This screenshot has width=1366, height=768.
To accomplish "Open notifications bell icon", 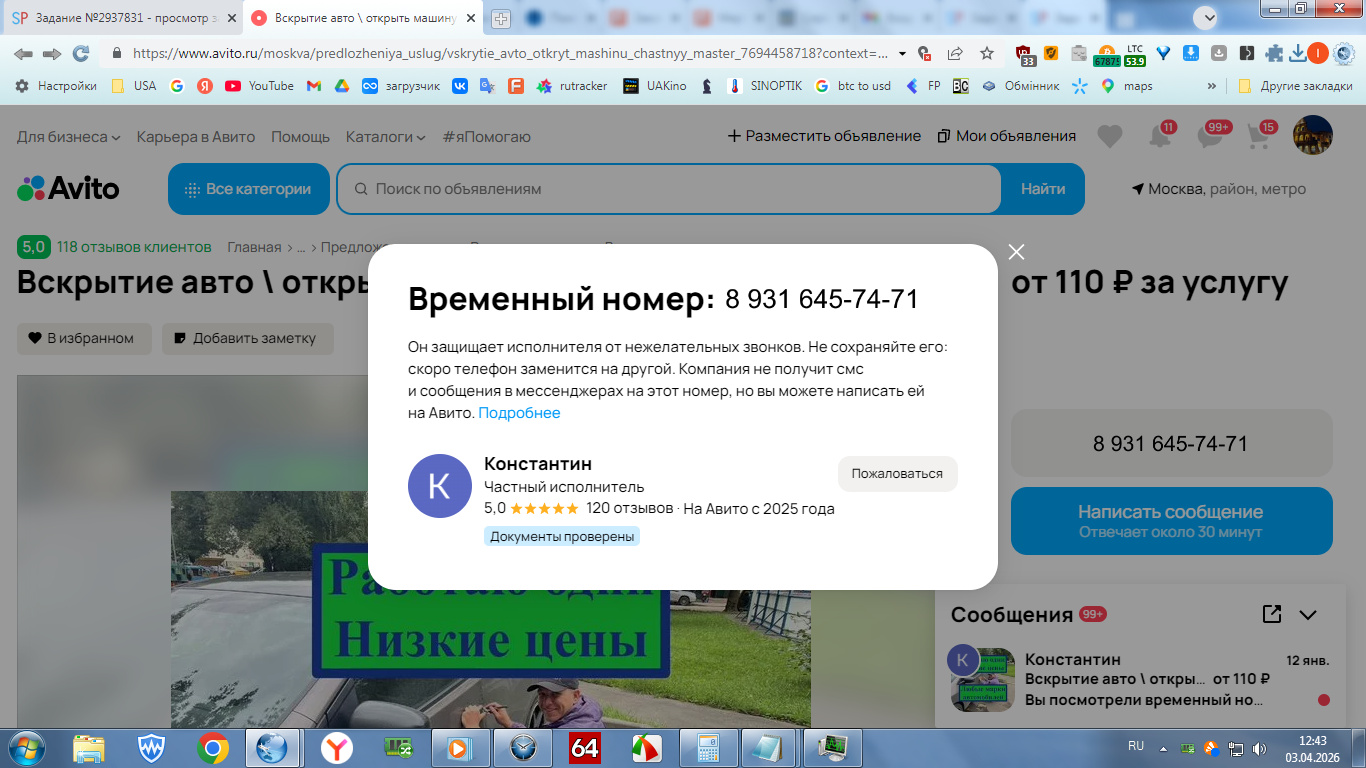I will pos(1160,136).
